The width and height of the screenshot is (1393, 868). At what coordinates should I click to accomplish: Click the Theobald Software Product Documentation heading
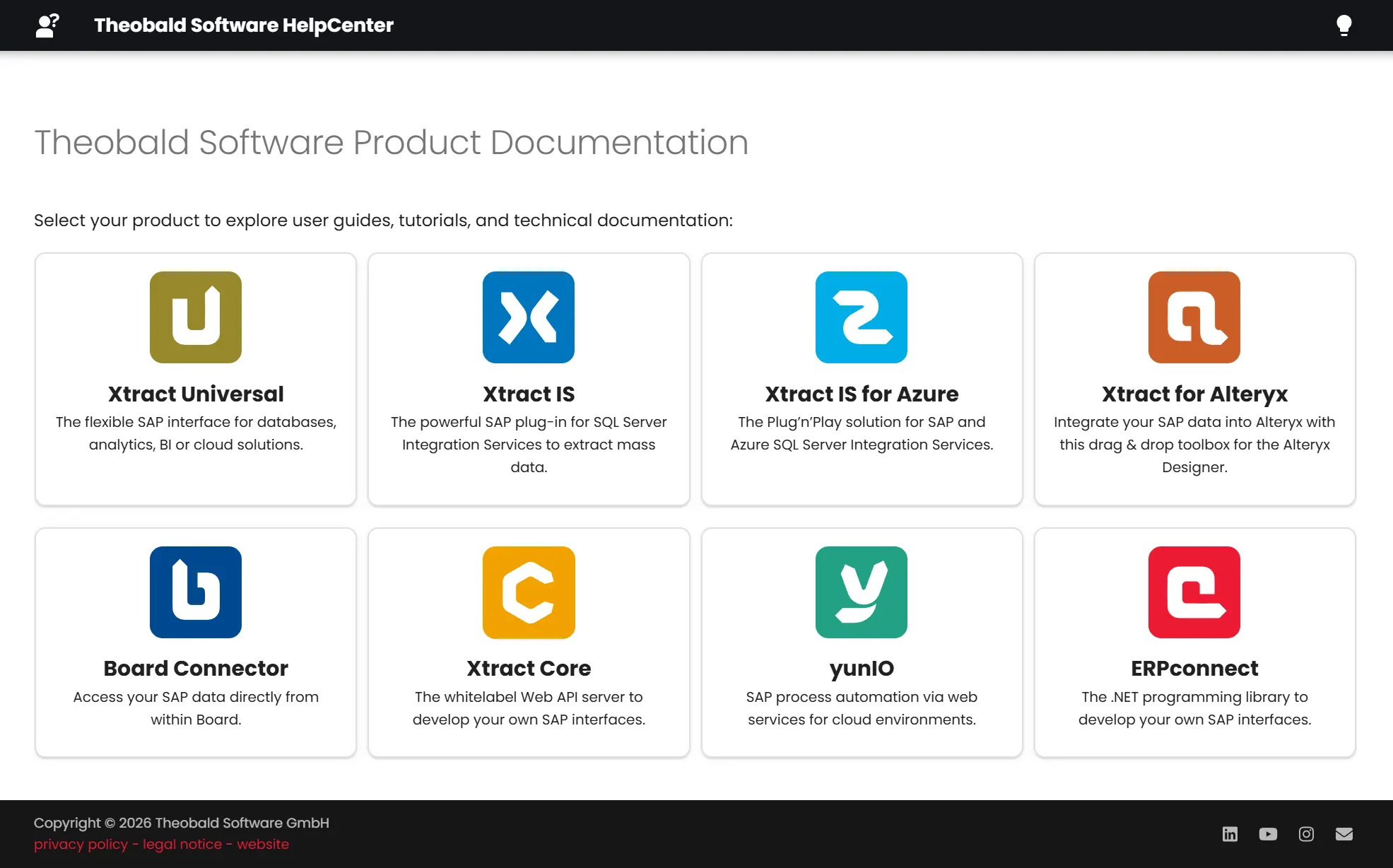point(391,142)
